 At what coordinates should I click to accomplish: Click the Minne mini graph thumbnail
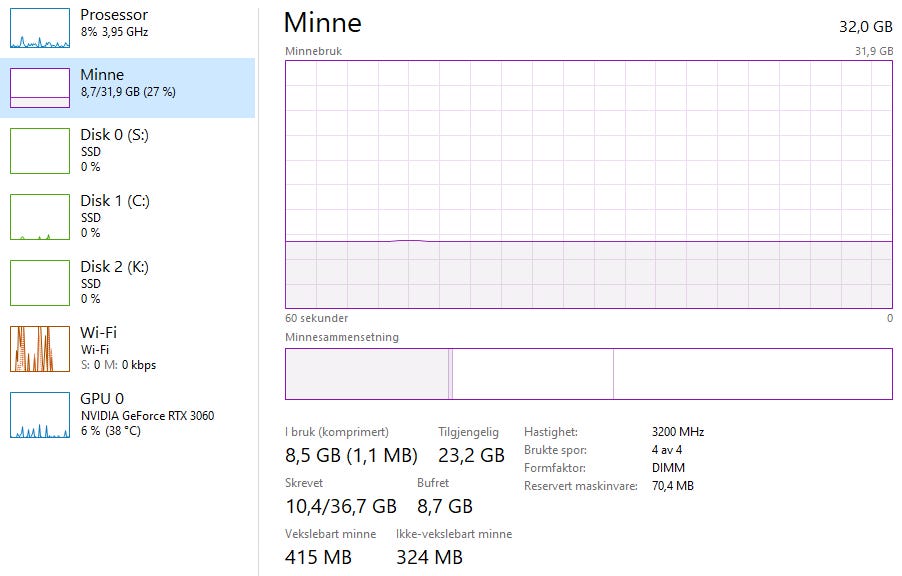pyautogui.click(x=40, y=87)
